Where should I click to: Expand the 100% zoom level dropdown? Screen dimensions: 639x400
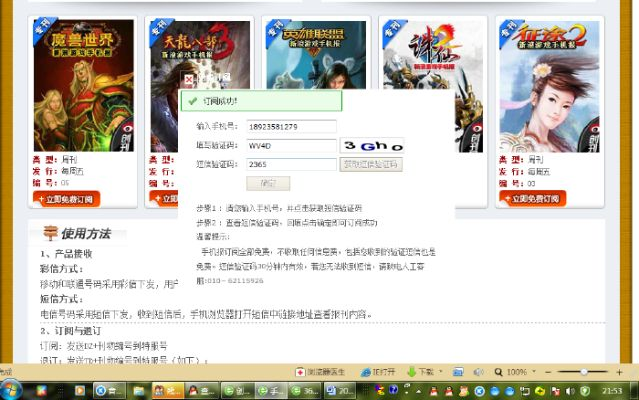click(534, 371)
